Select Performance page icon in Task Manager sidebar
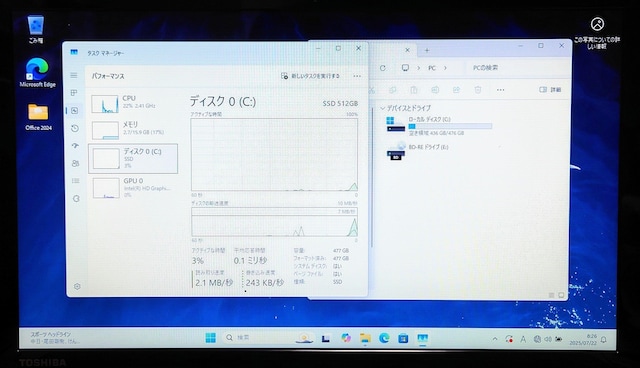This screenshot has width=640, height=368. [74, 111]
